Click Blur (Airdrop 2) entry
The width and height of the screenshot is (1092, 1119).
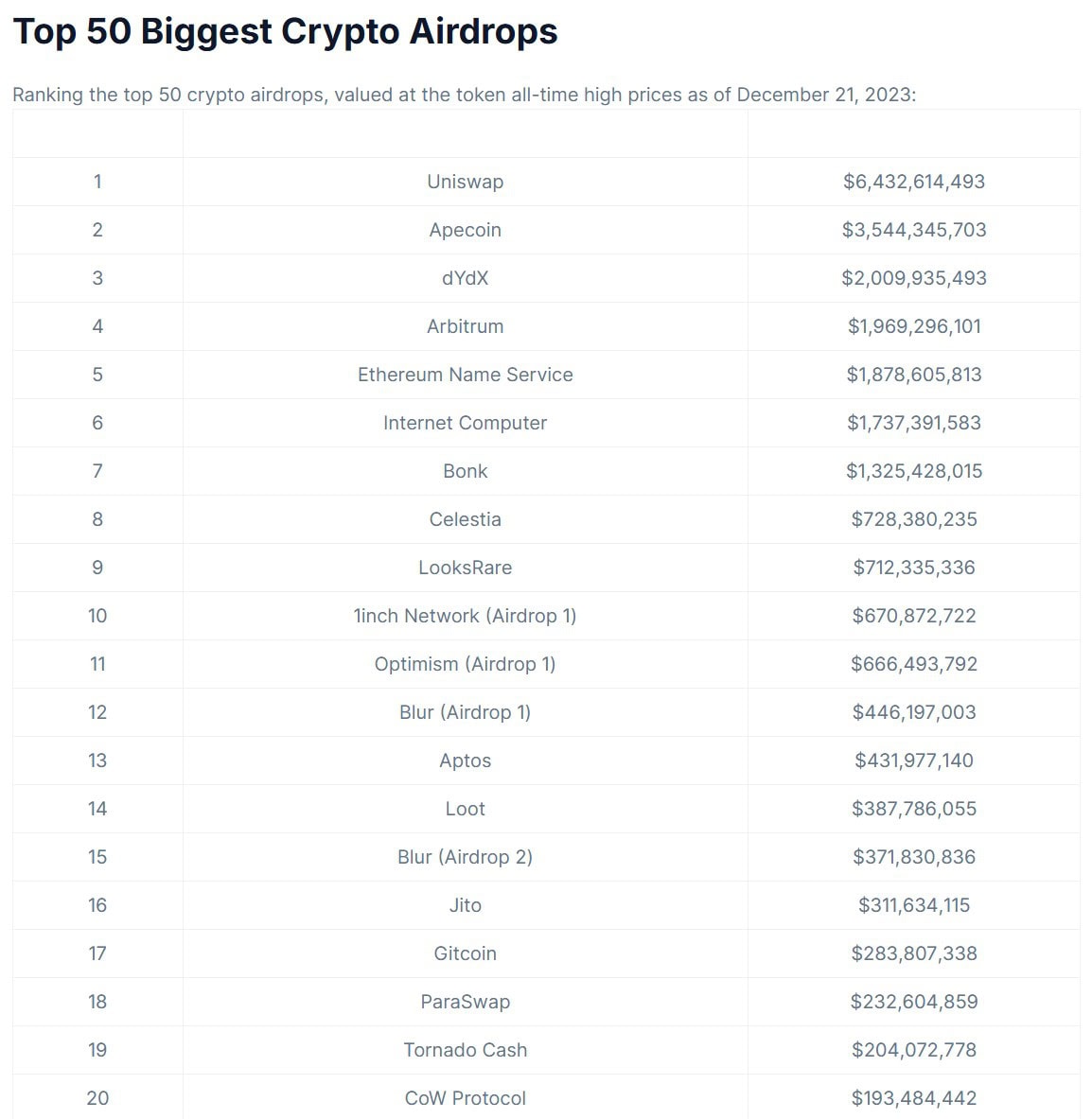tap(465, 857)
